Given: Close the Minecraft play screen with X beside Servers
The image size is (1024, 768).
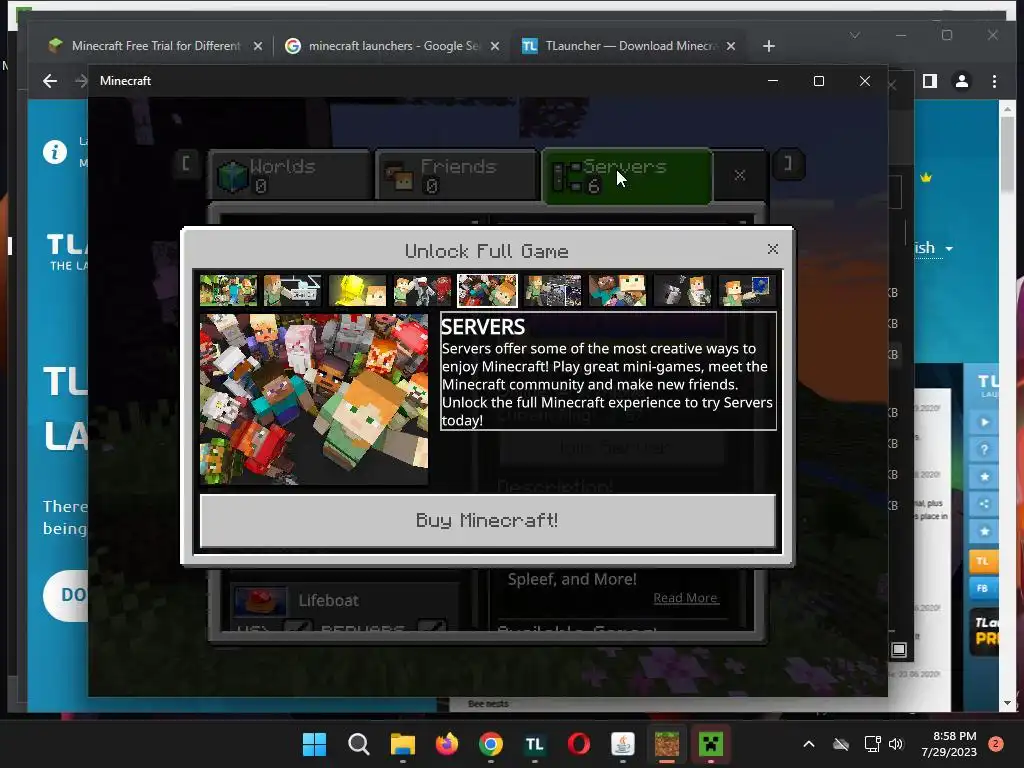Looking at the screenshot, I should click(x=739, y=175).
